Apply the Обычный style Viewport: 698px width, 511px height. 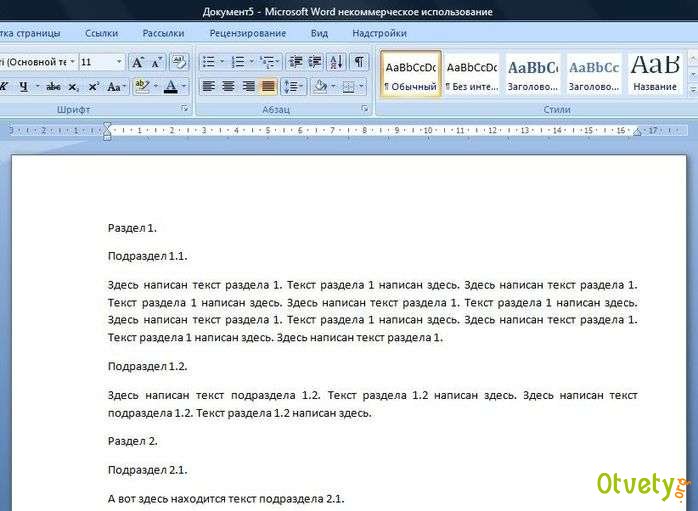click(411, 74)
